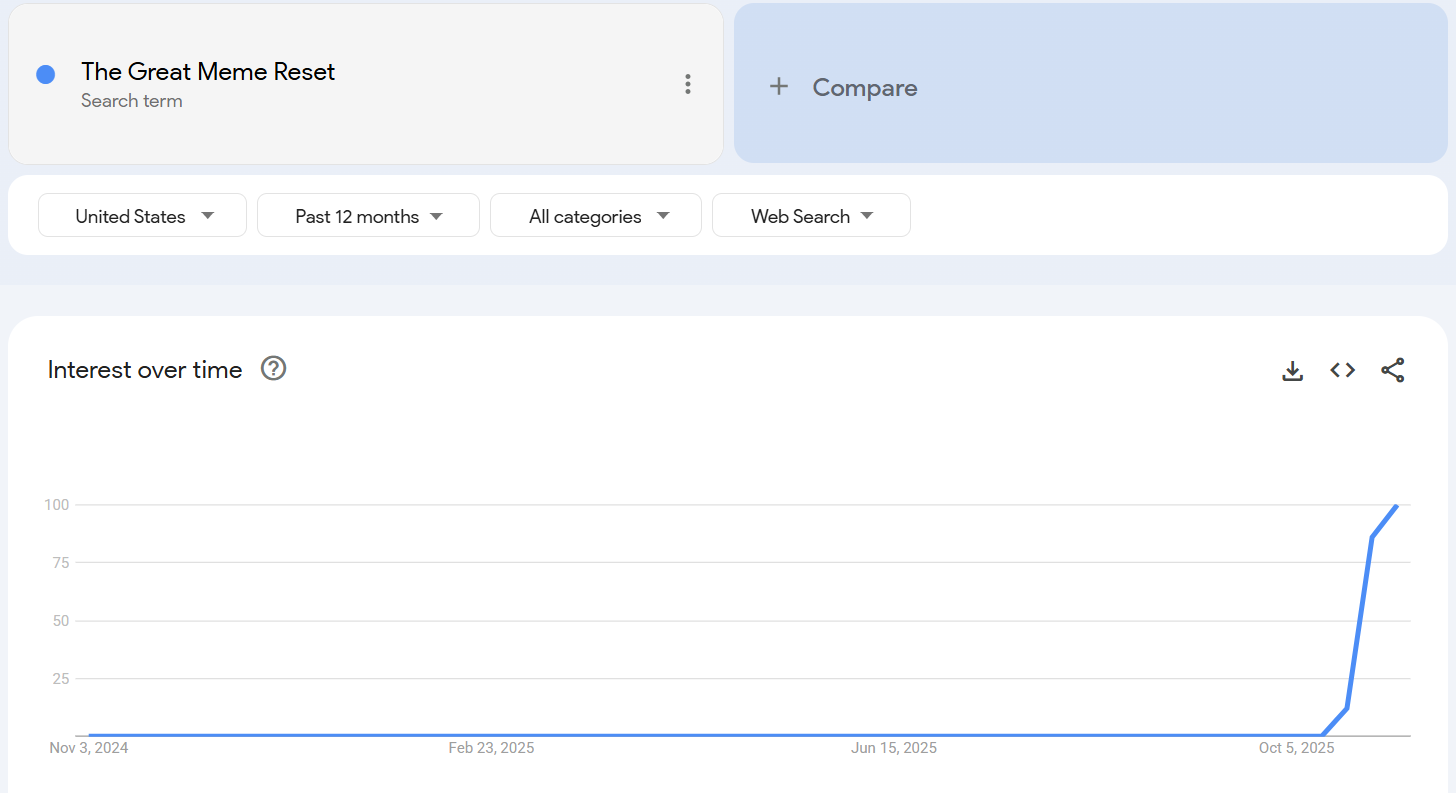This screenshot has width=1456, height=793.
Task: Open the embed code view
Action: (1342, 370)
